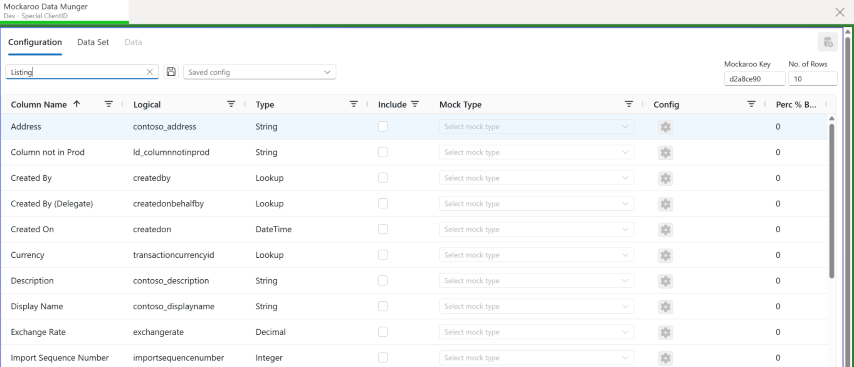Screen dimensions: 854x367
Task: Click the database icon at top right
Action: click(827, 42)
